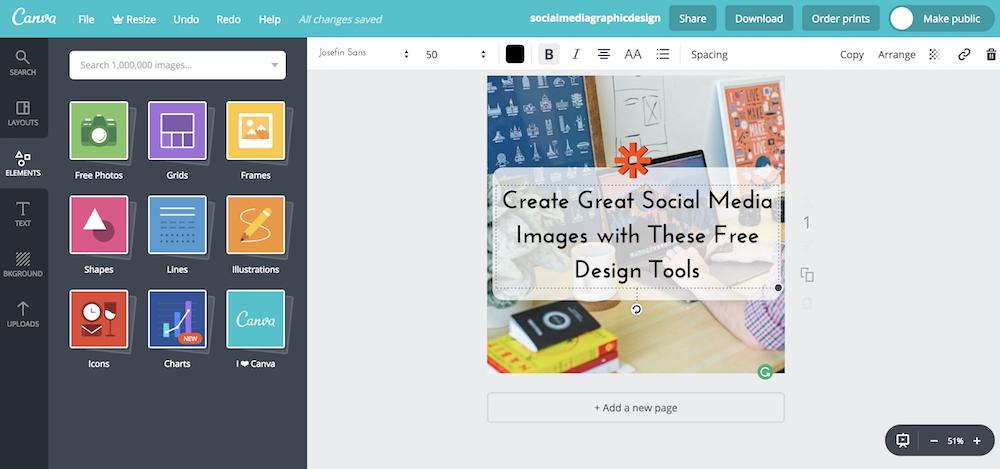Expand the image search dropdown arrow

click(x=275, y=65)
